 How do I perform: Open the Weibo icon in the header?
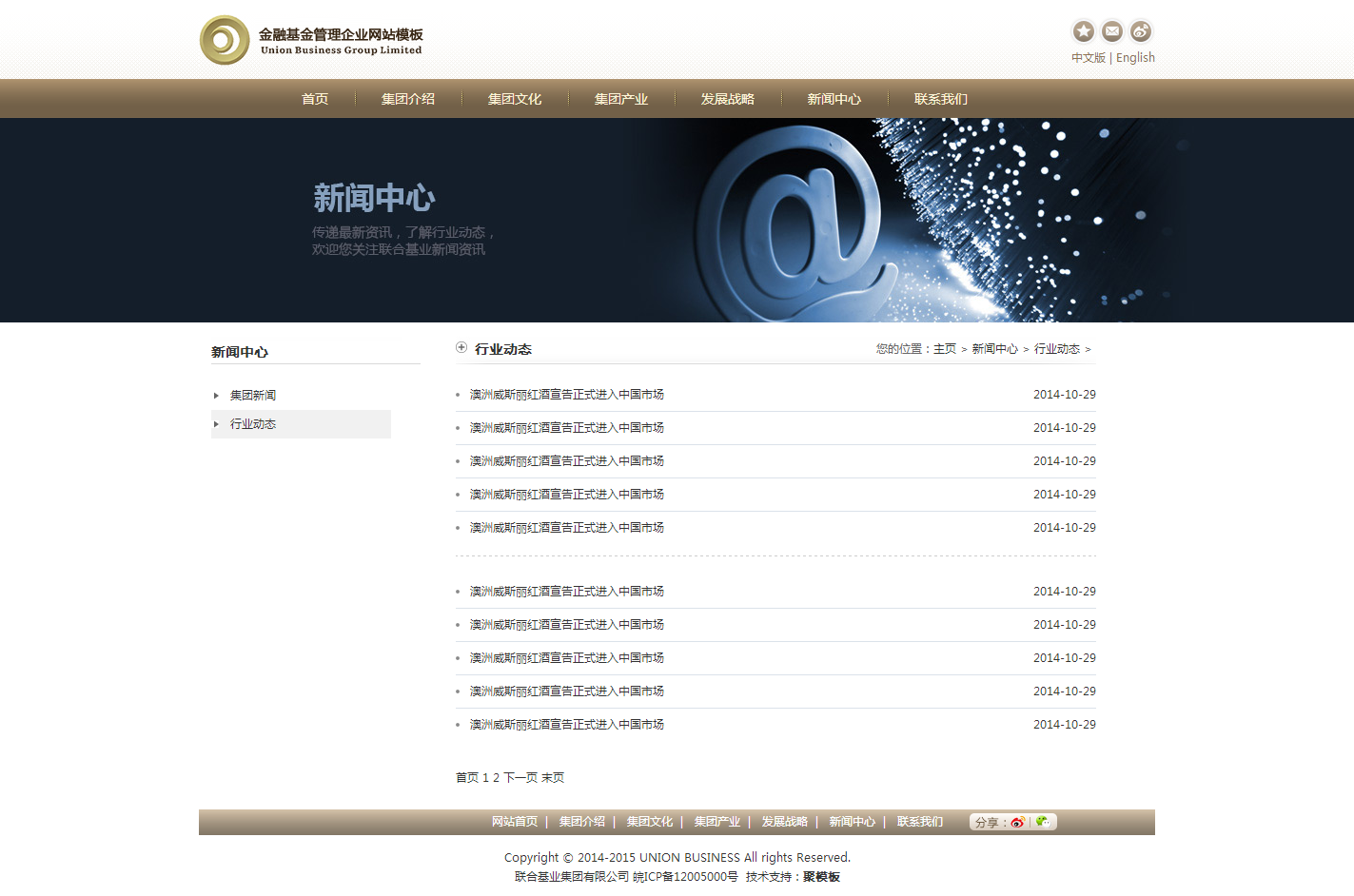click(x=1140, y=31)
